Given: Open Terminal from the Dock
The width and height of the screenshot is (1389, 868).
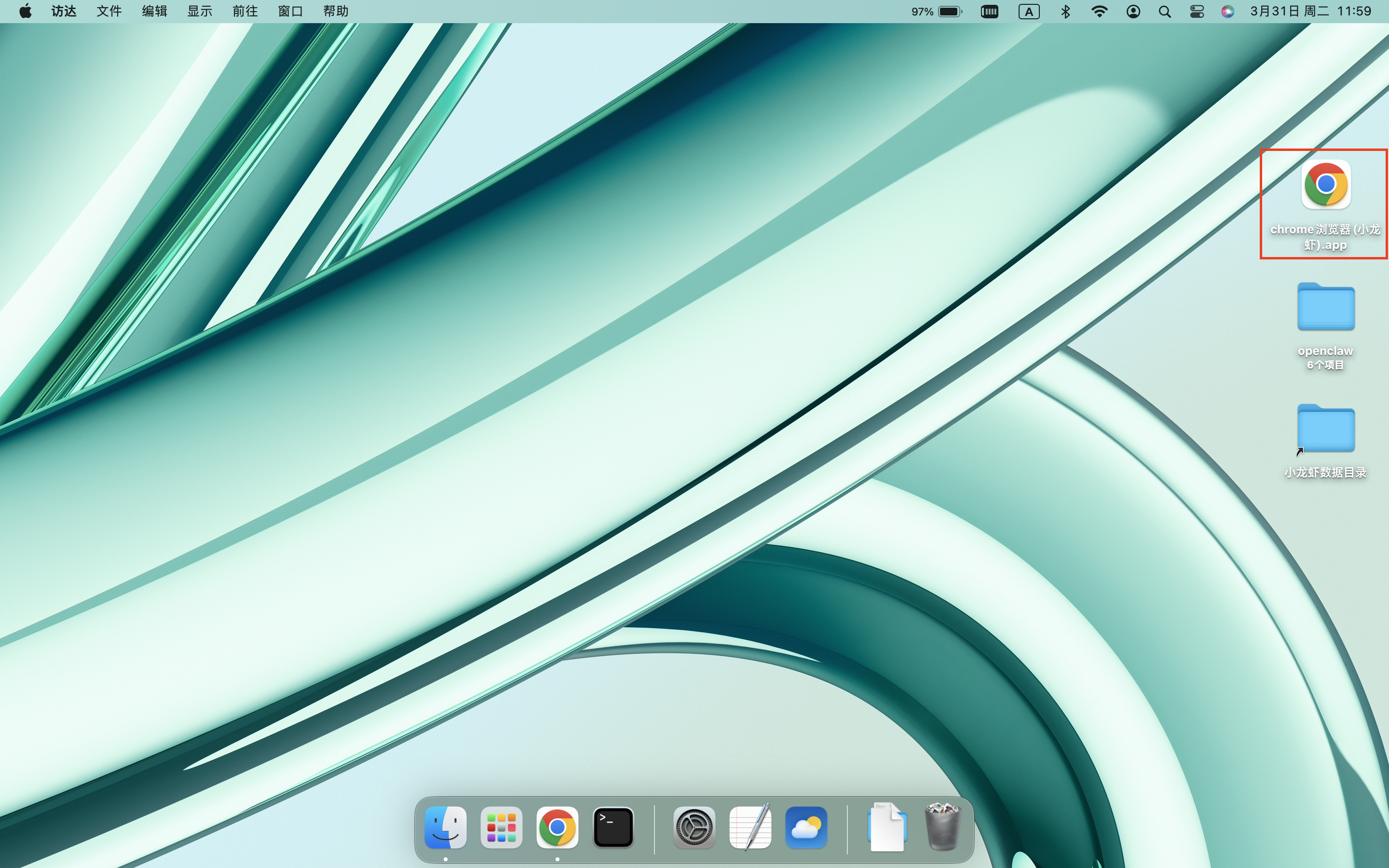Looking at the screenshot, I should click(x=613, y=827).
